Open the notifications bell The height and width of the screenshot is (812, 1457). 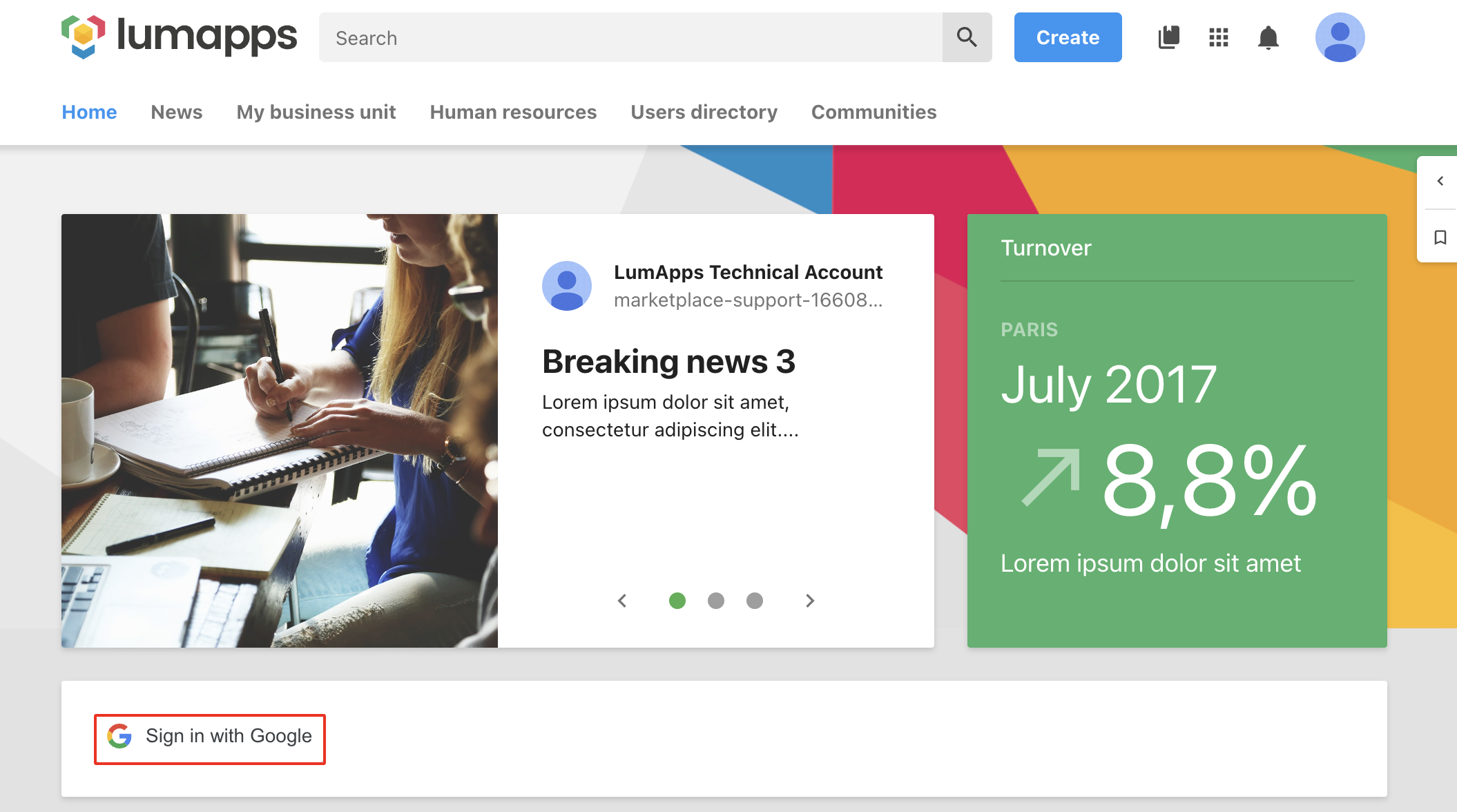[x=1268, y=37]
